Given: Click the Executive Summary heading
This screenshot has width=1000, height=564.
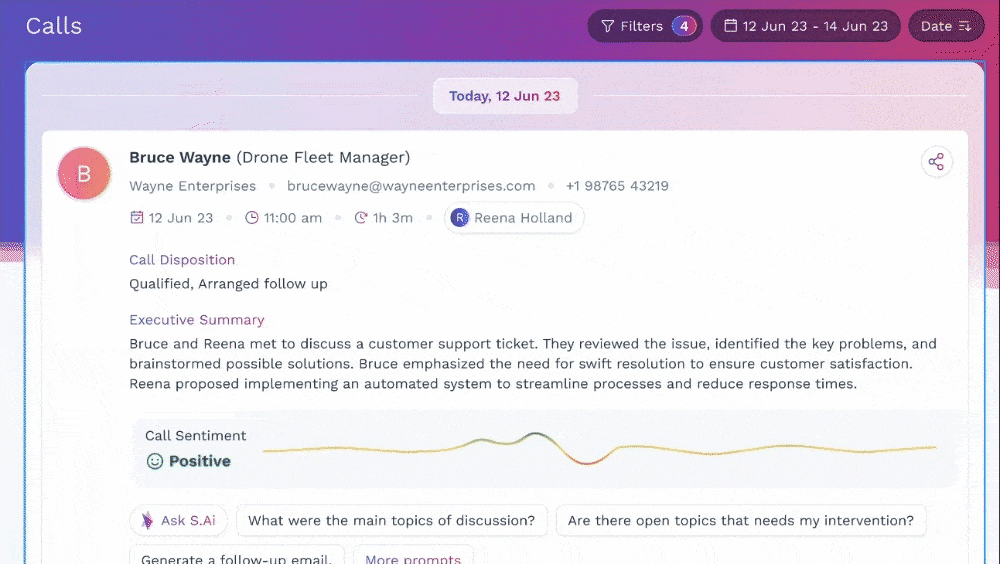Looking at the screenshot, I should pos(196,320).
